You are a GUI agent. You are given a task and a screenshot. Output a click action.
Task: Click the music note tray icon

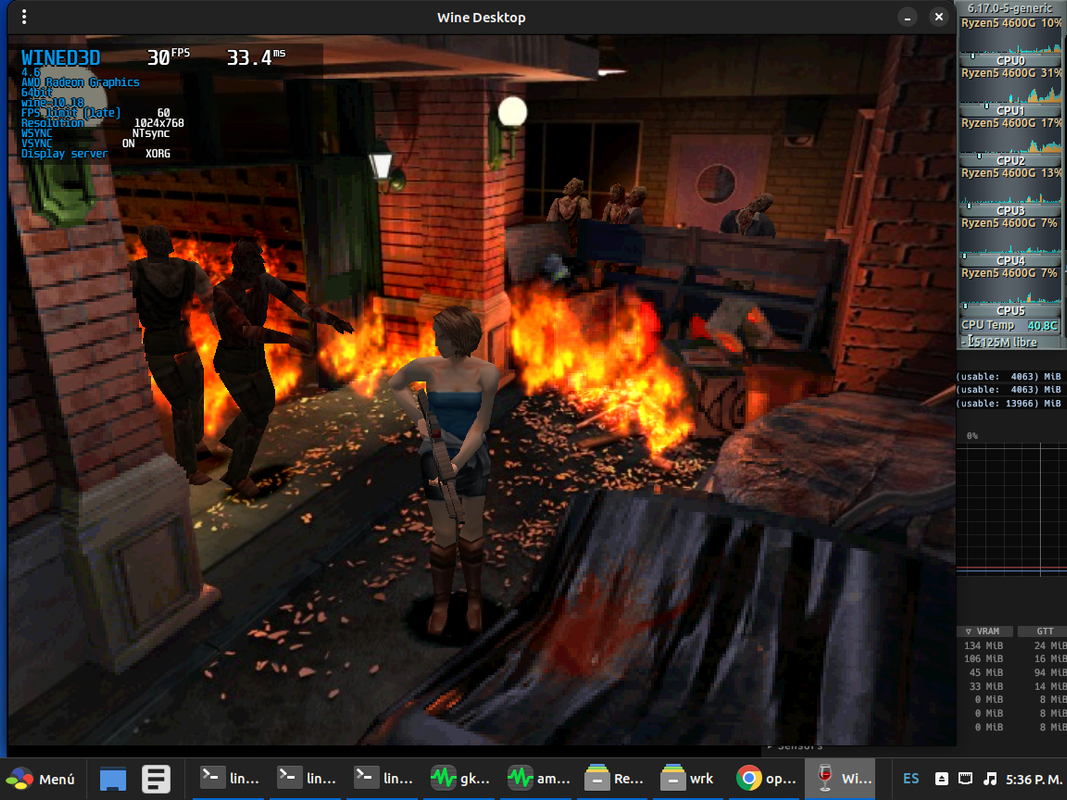(990, 779)
